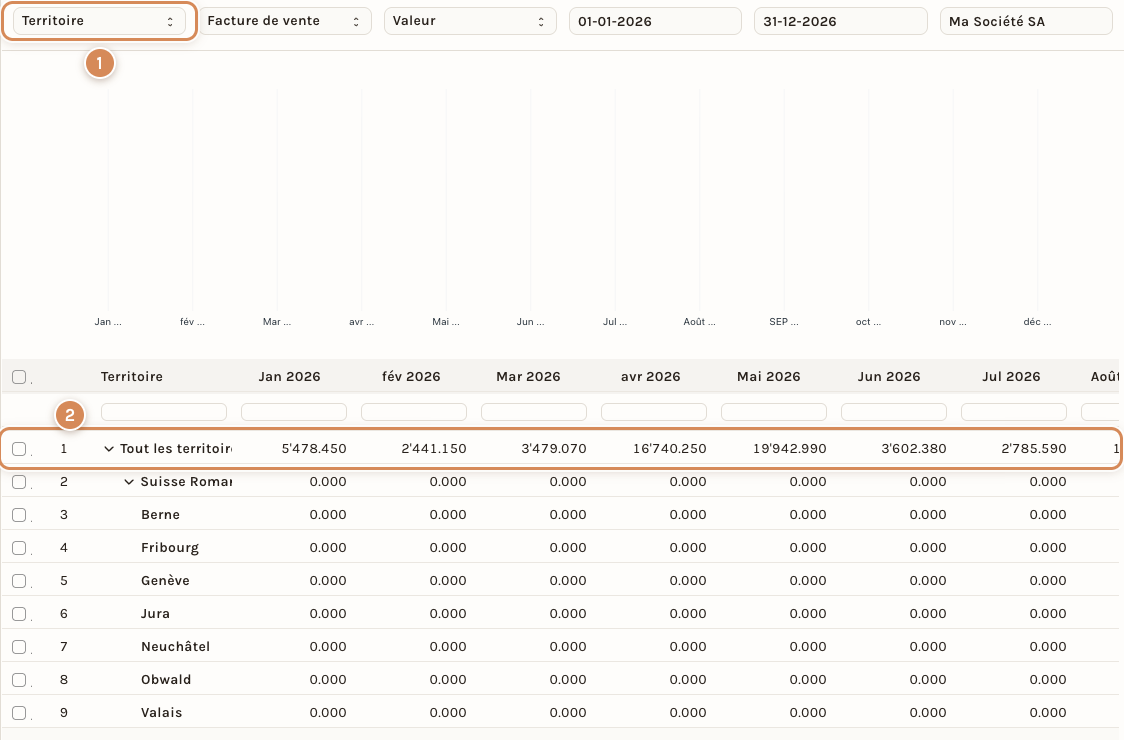Select the Fribourg territory row label
The height and width of the screenshot is (740, 1124).
click(x=170, y=548)
